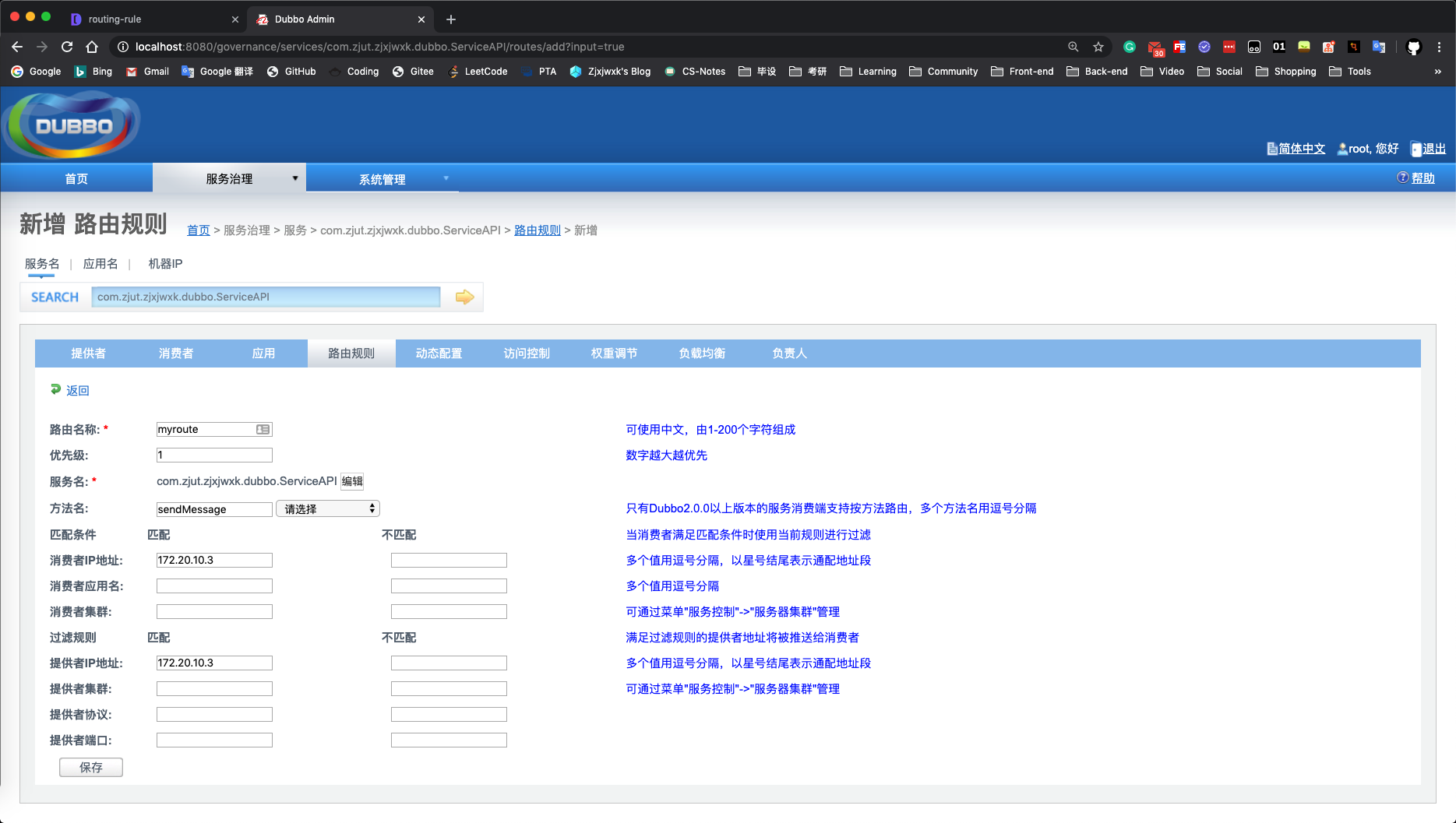Open the Community bookmarks folder
The width and height of the screenshot is (1456, 823).
pyautogui.click(x=943, y=71)
